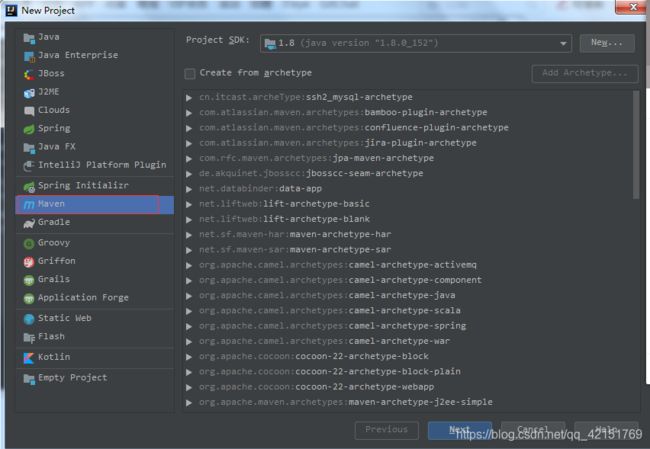This screenshot has height=449, width=650.
Task: Click the Maven 'm' icon
Action: click(x=29, y=204)
